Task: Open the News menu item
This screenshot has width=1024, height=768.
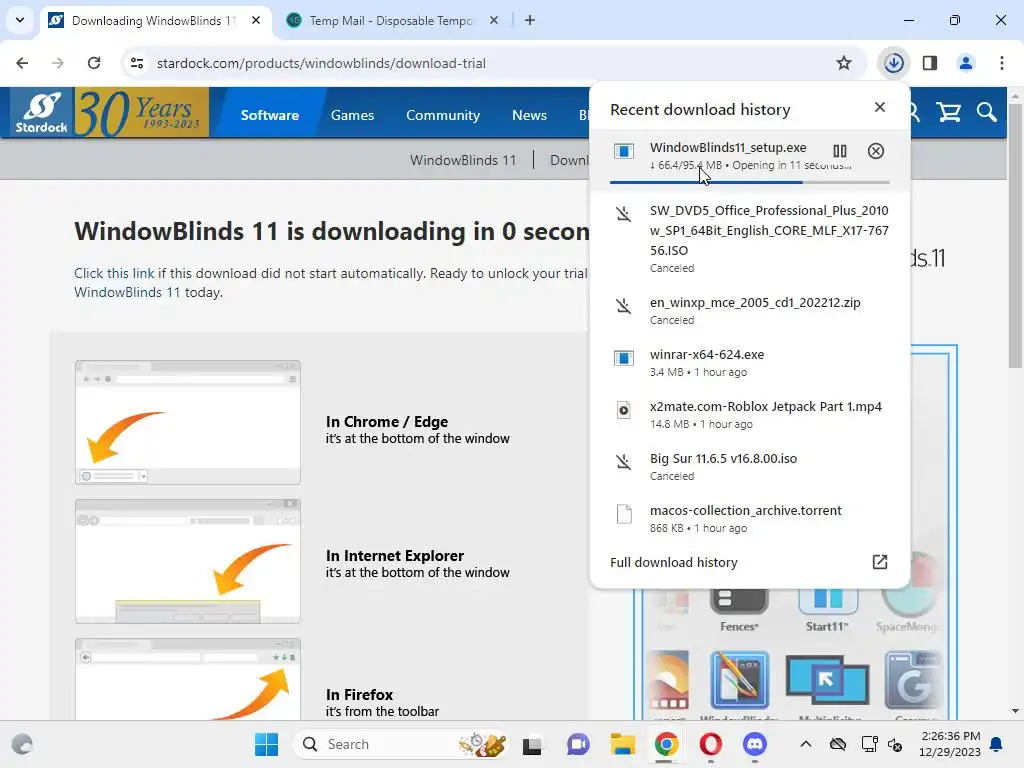Action: [529, 115]
